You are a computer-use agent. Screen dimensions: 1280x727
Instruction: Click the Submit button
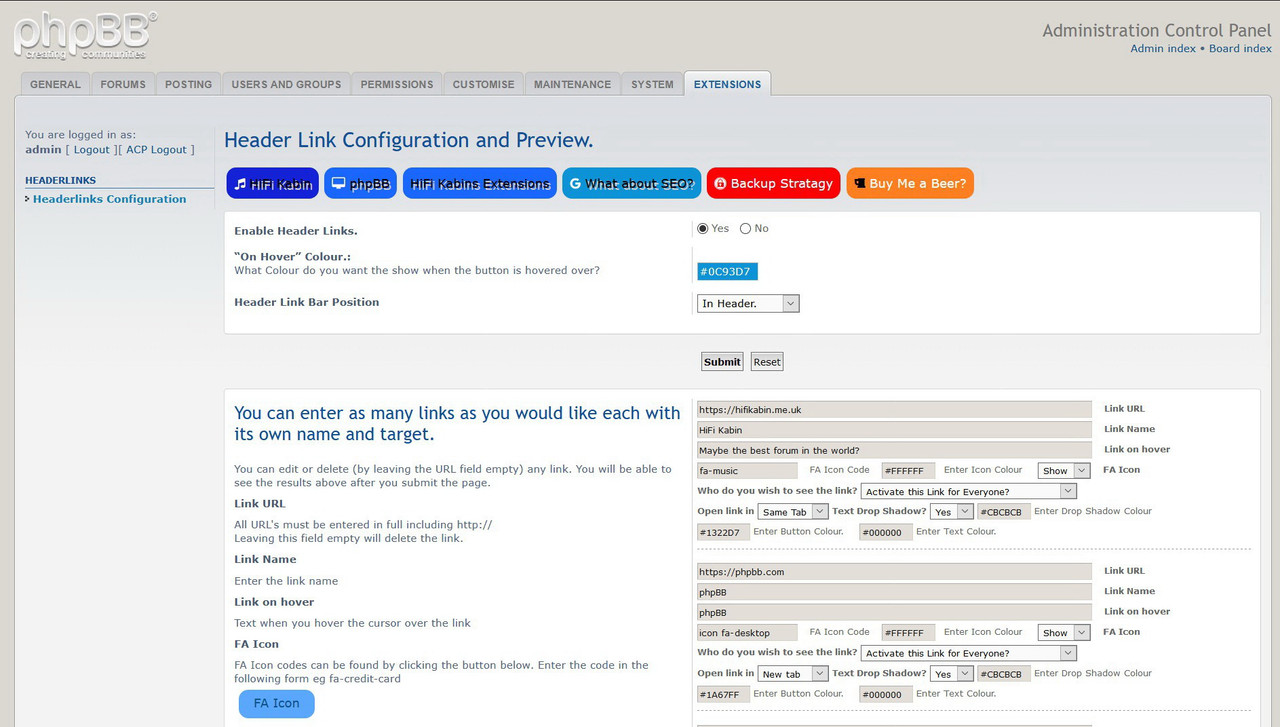point(722,362)
